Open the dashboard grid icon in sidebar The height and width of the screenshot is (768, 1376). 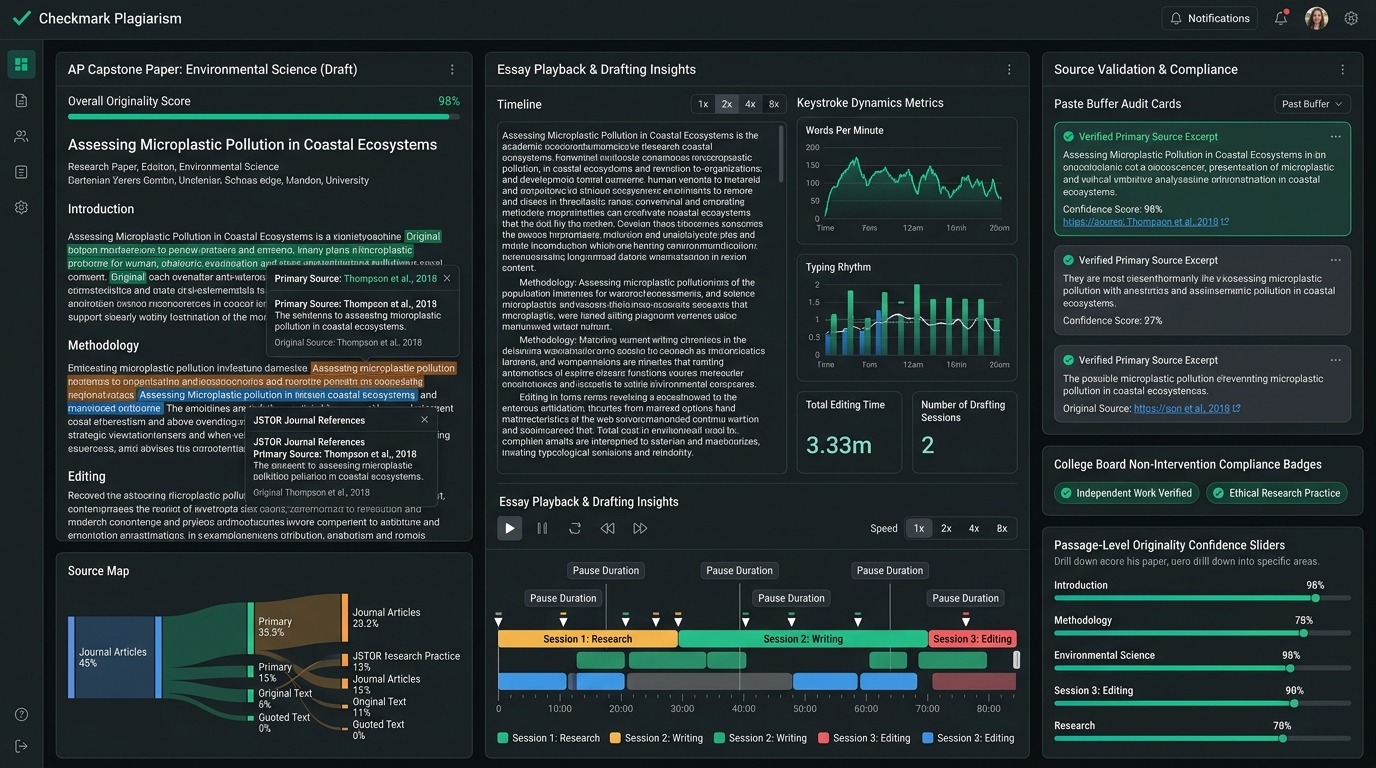[x=21, y=65]
